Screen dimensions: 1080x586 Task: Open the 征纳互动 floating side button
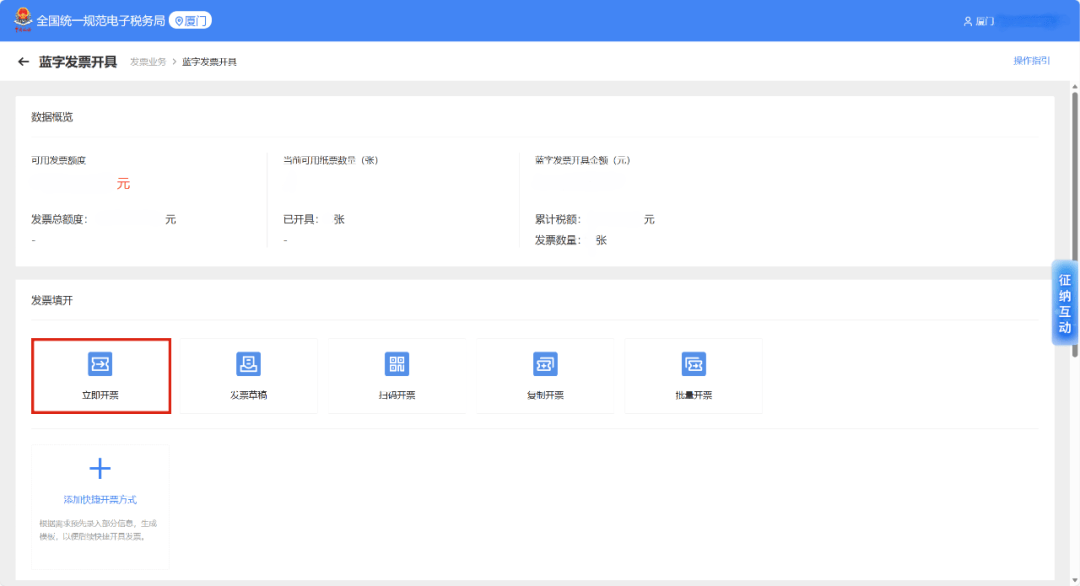1064,304
